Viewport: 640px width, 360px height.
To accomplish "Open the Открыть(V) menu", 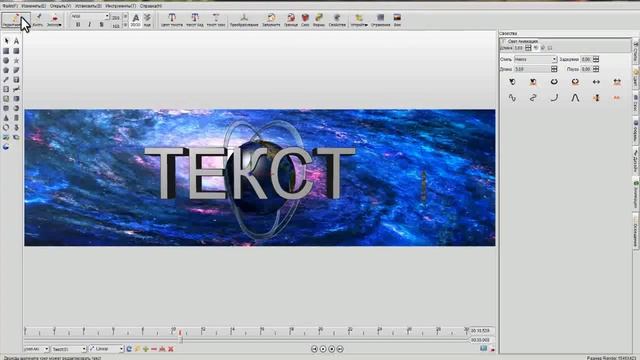I will [x=60, y=6].
